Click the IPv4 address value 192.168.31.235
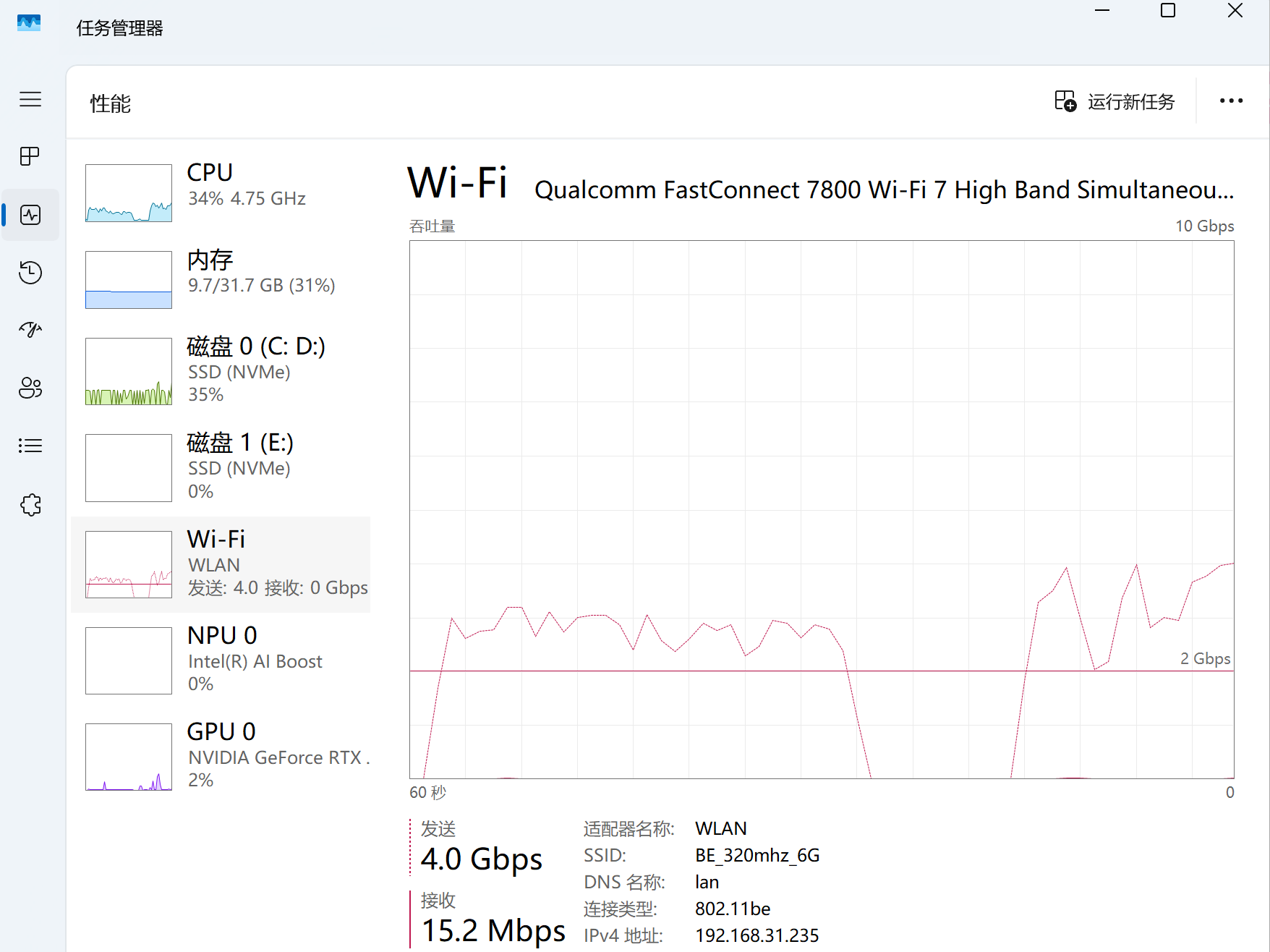This screenshot has width=1270, height=952. [757, 935]
